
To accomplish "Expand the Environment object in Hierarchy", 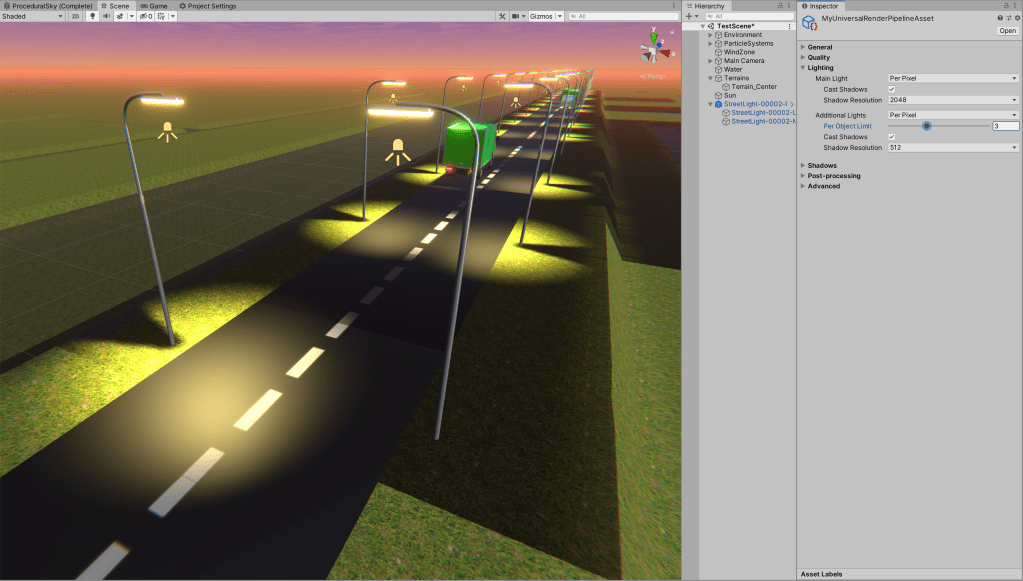I will pyautogui.click(x=710, y=35).
